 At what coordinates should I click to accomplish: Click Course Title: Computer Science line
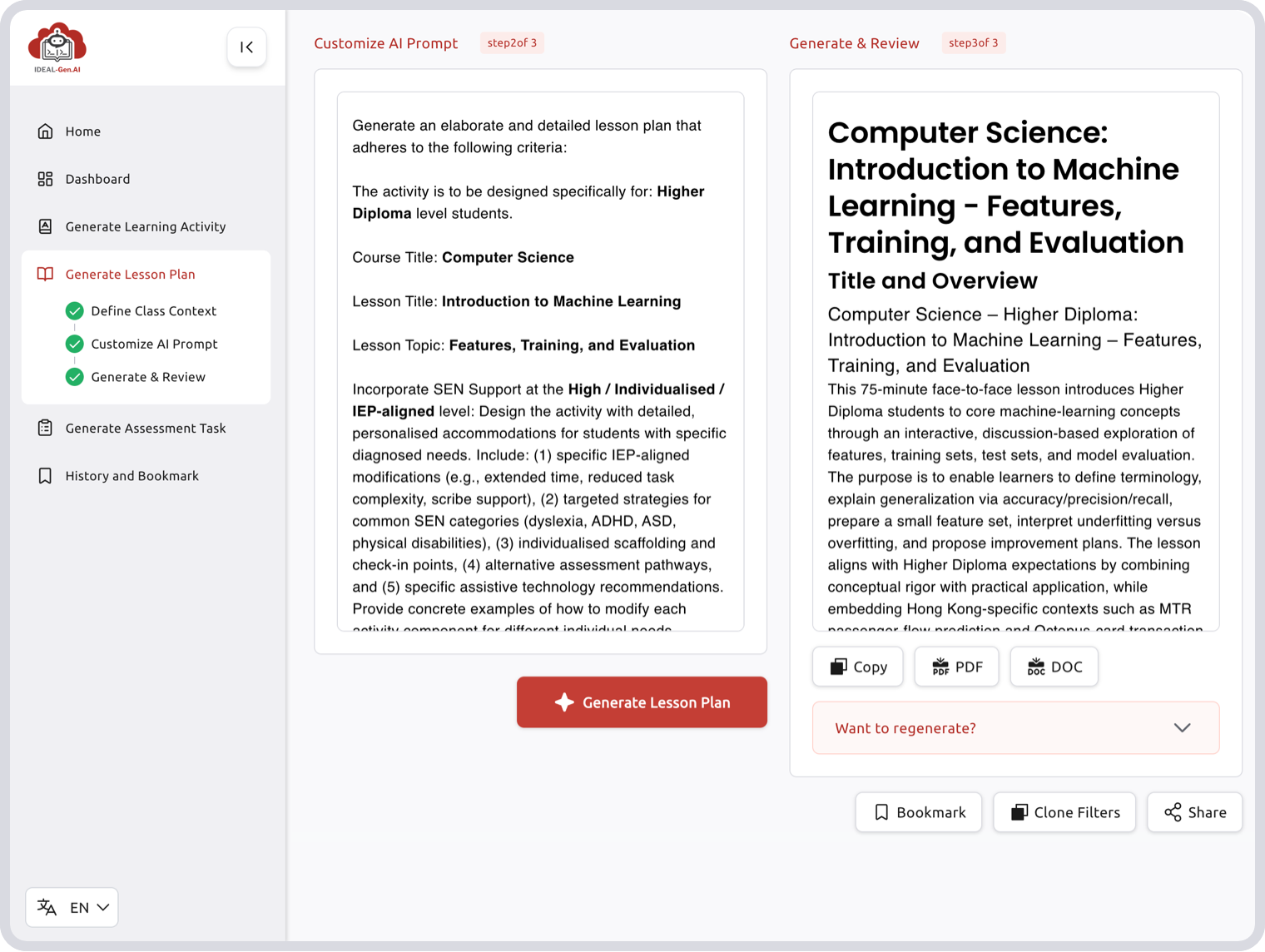tap(463, 257)
